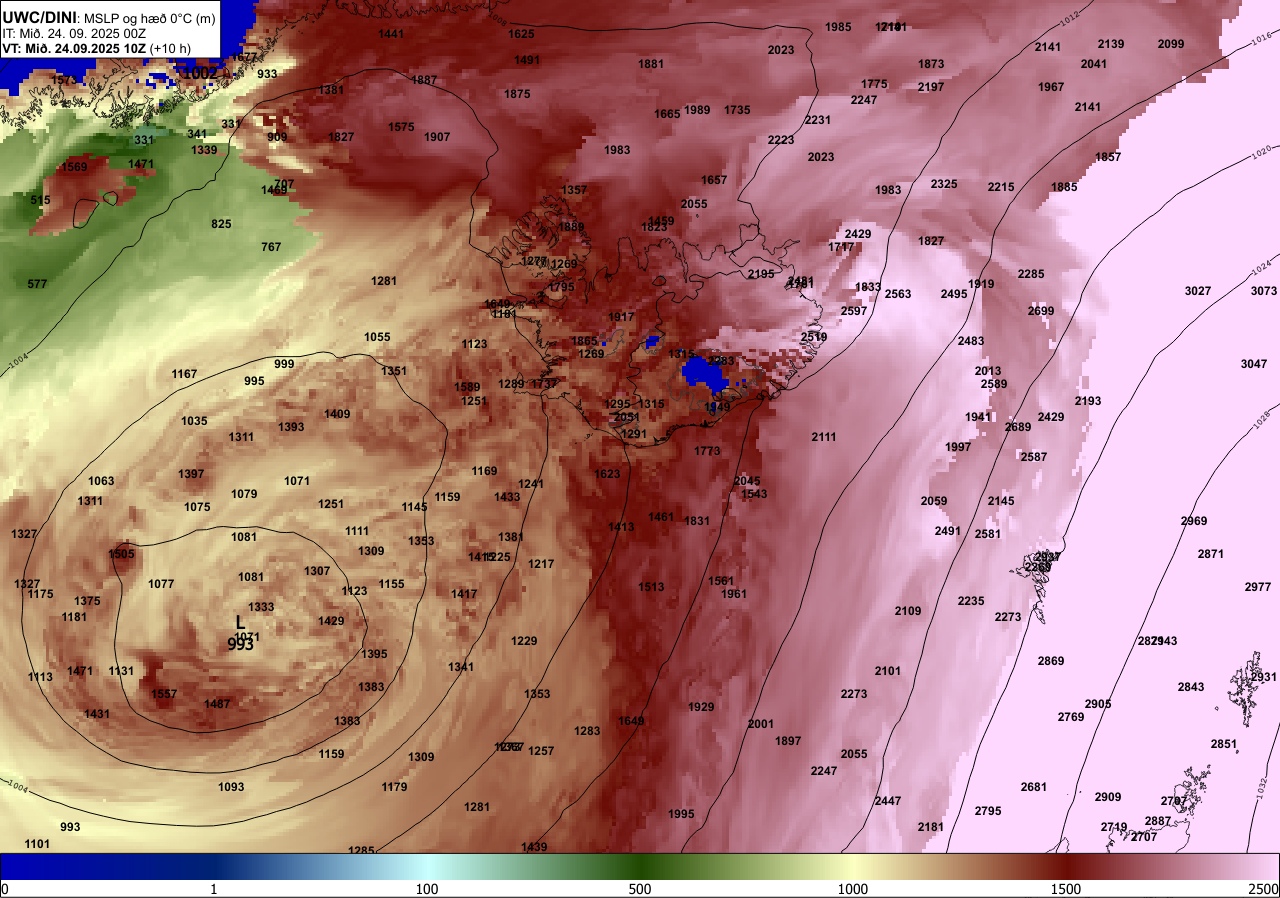The height and width of the screenshot is (898, 1280).
Task: Click the height value 2795
Action: [988, 811]
